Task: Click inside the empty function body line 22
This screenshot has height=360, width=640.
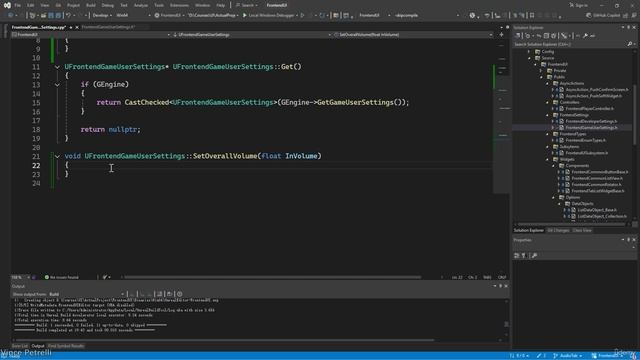Action: click(278, 165)
